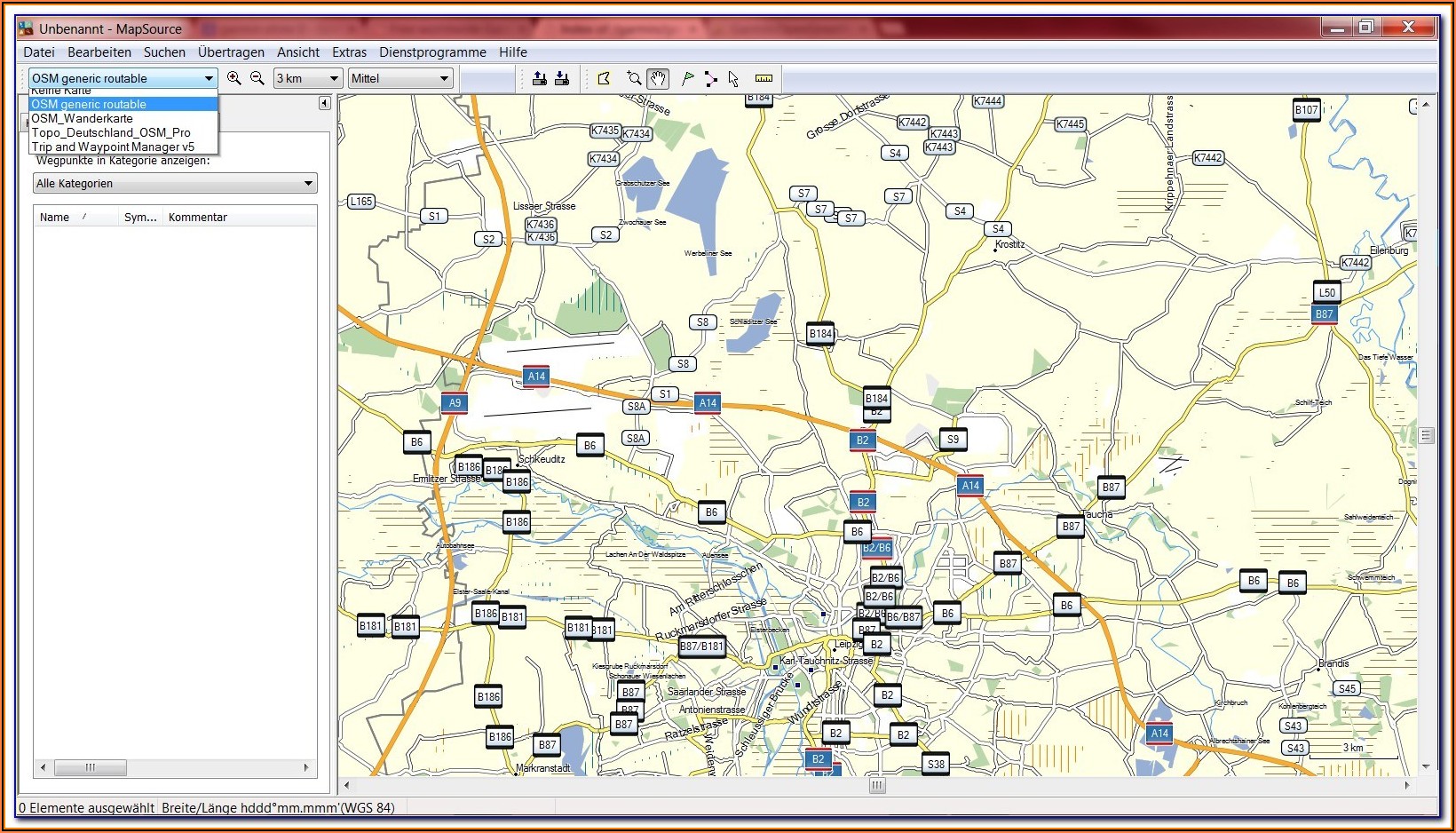Select the route tool
The width and height of the screenshot is (1456, 833).
point(710,78)
